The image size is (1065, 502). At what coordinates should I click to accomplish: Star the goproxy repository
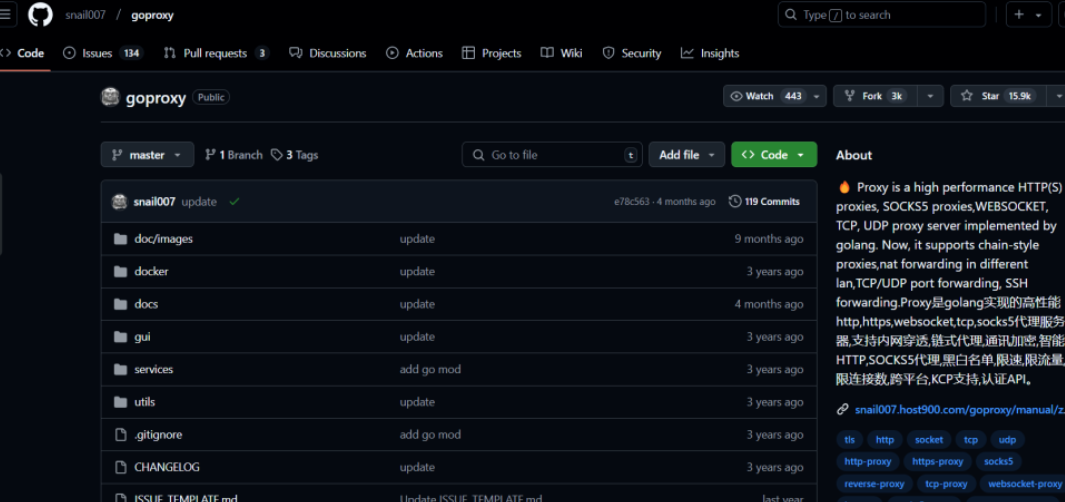1000,96
